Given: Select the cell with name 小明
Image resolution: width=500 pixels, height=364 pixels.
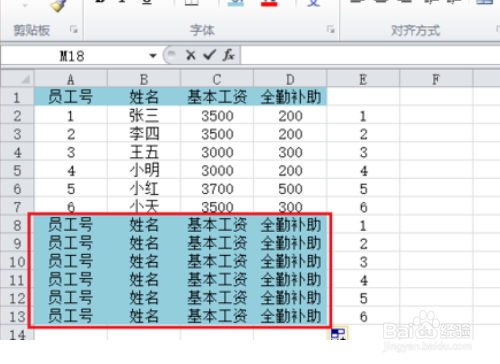Looking at the screenshot, I should click(x=144, y=170).
